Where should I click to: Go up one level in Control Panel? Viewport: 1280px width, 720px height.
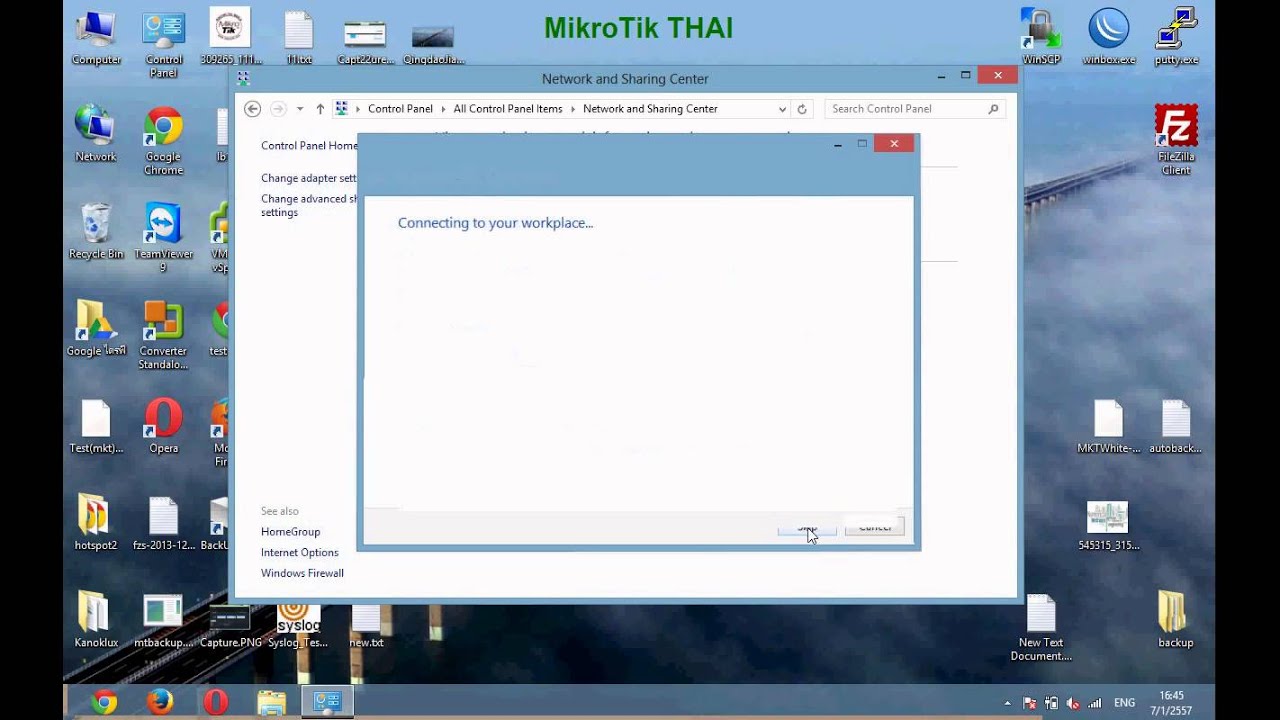320,109
